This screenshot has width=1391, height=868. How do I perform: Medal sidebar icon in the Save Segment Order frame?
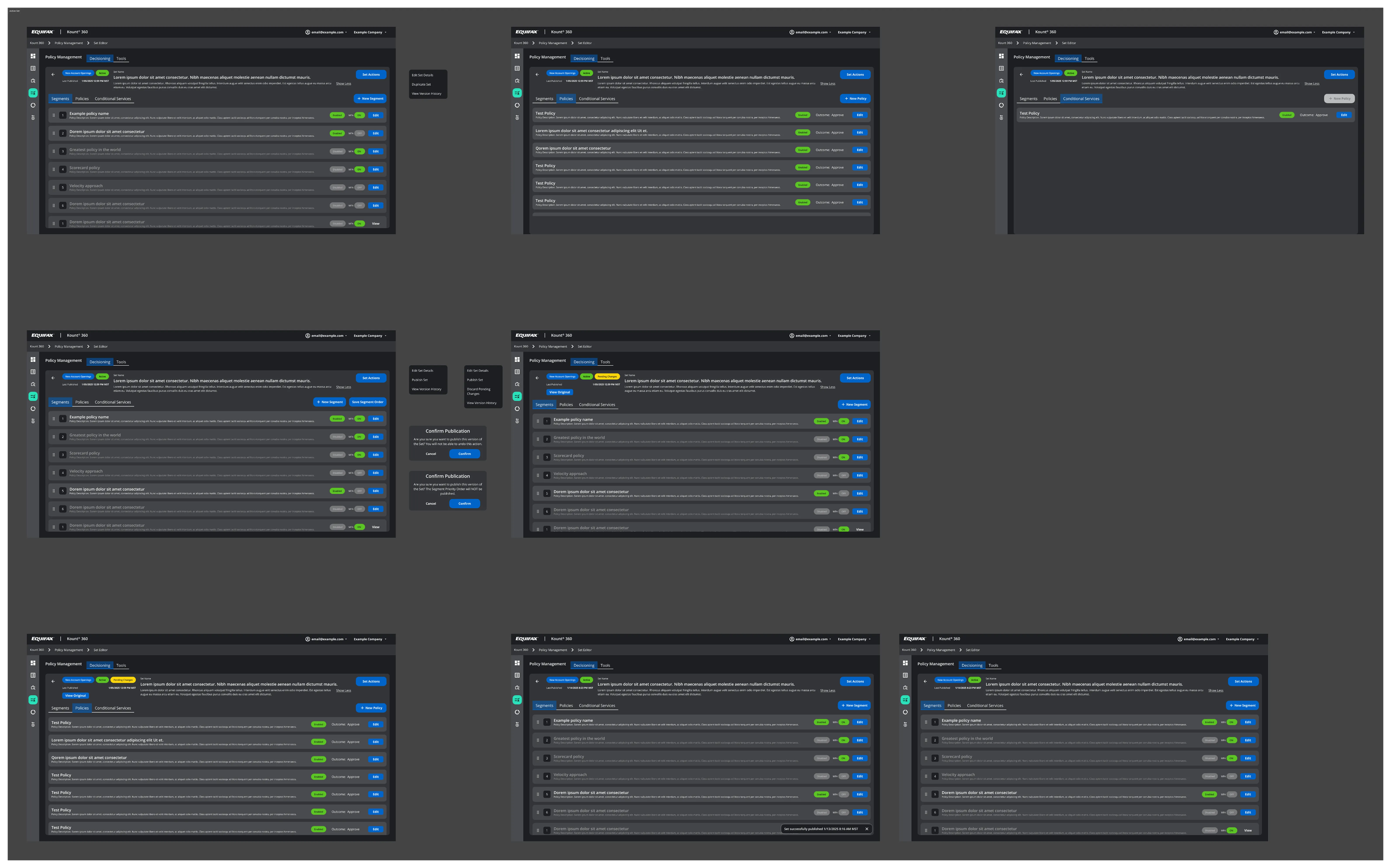[x=33, y=421]
